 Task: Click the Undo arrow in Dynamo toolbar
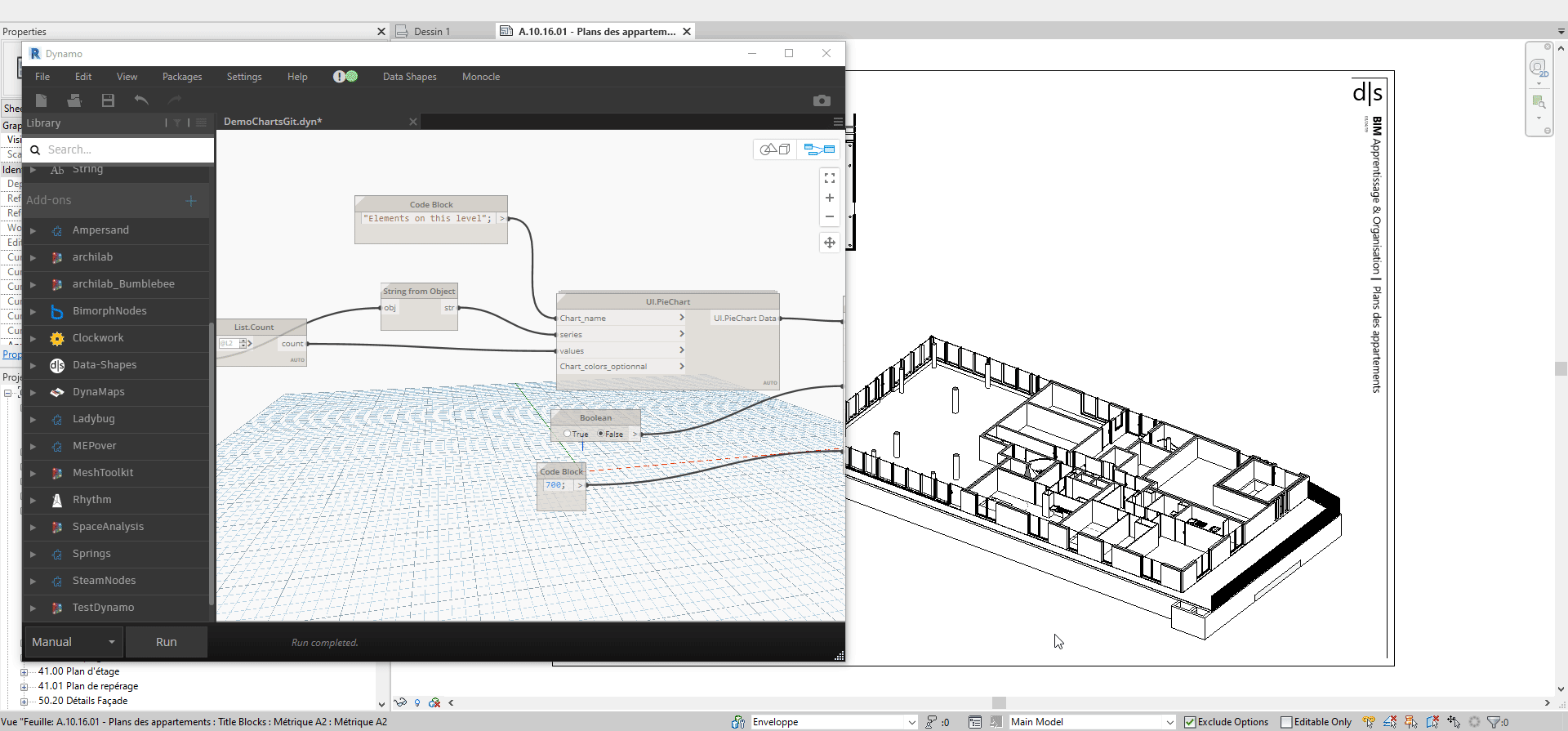[141, 100]
